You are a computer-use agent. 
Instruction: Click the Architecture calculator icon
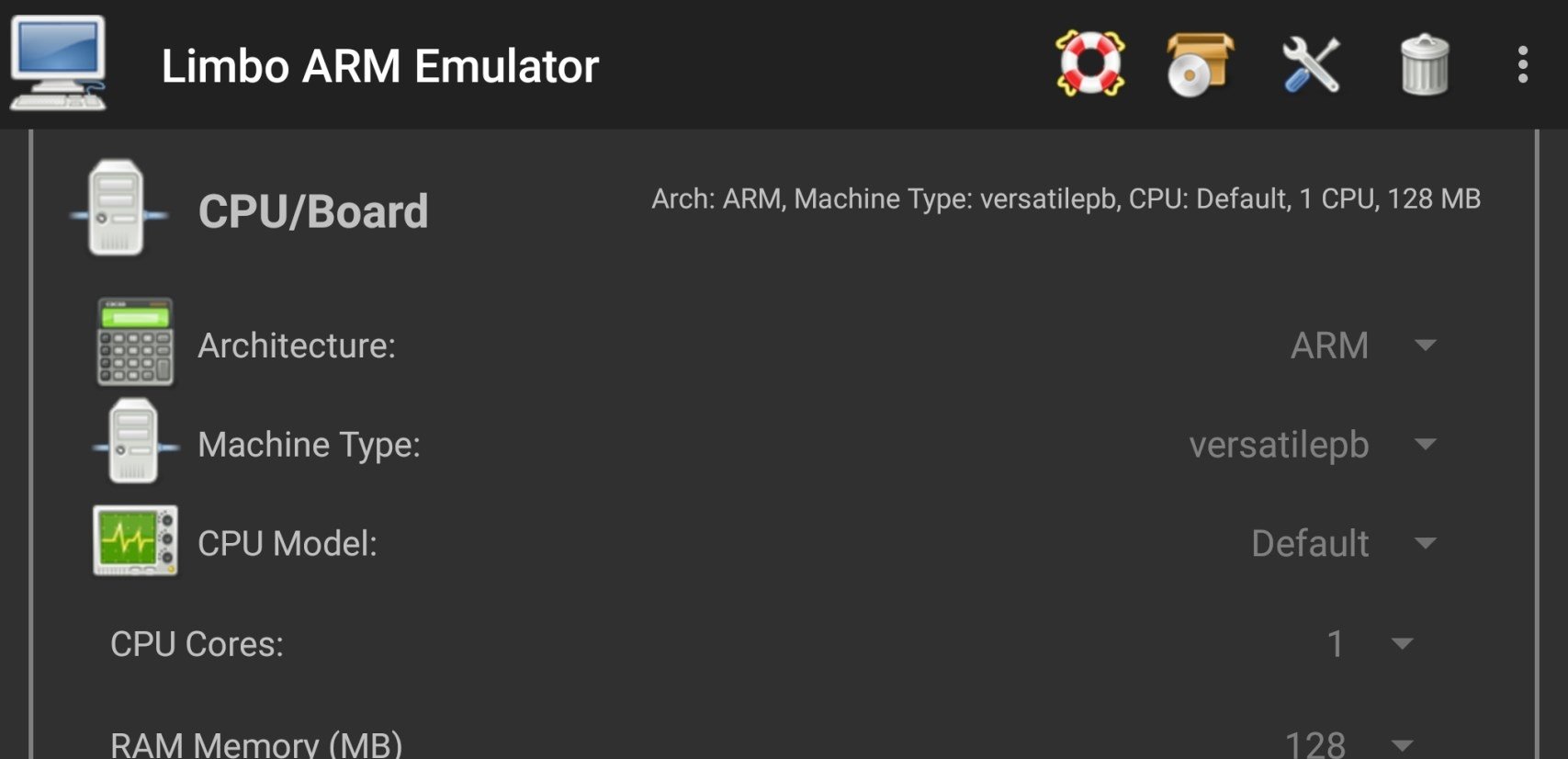[x=135, y=342]
